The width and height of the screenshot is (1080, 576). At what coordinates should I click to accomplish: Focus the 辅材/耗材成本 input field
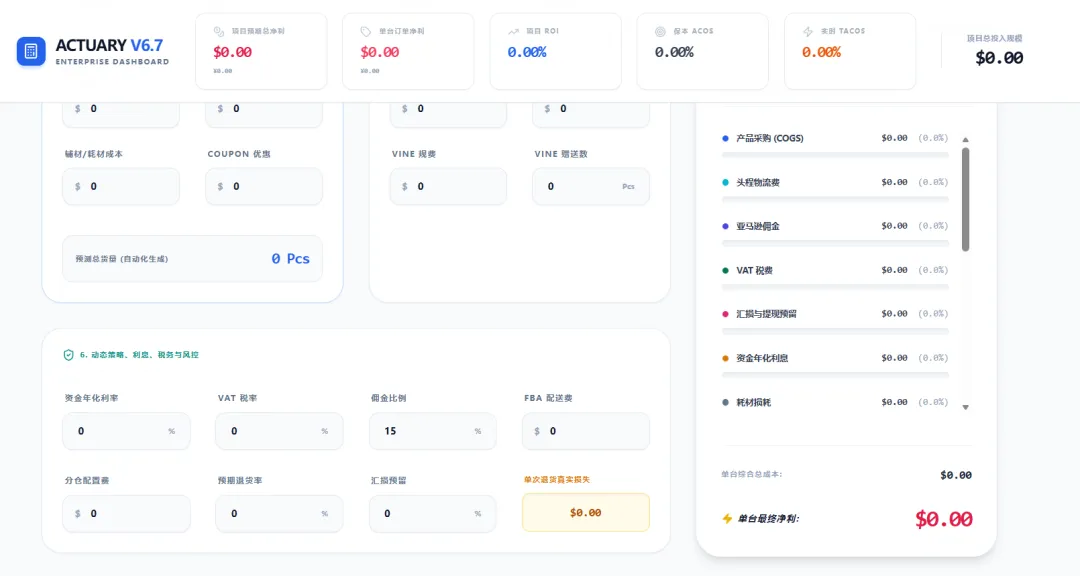coord(121,186)
